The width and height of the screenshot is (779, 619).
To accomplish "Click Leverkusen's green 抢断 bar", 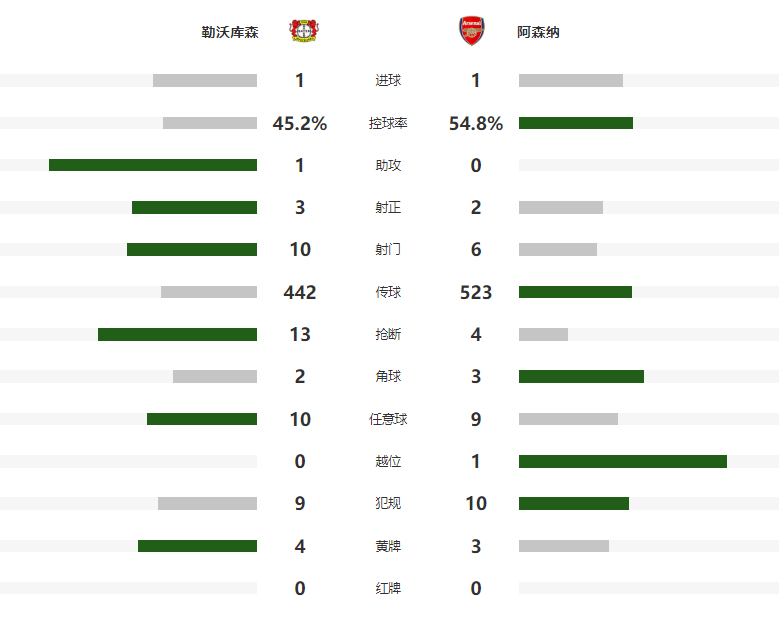I will click(177, 334).
